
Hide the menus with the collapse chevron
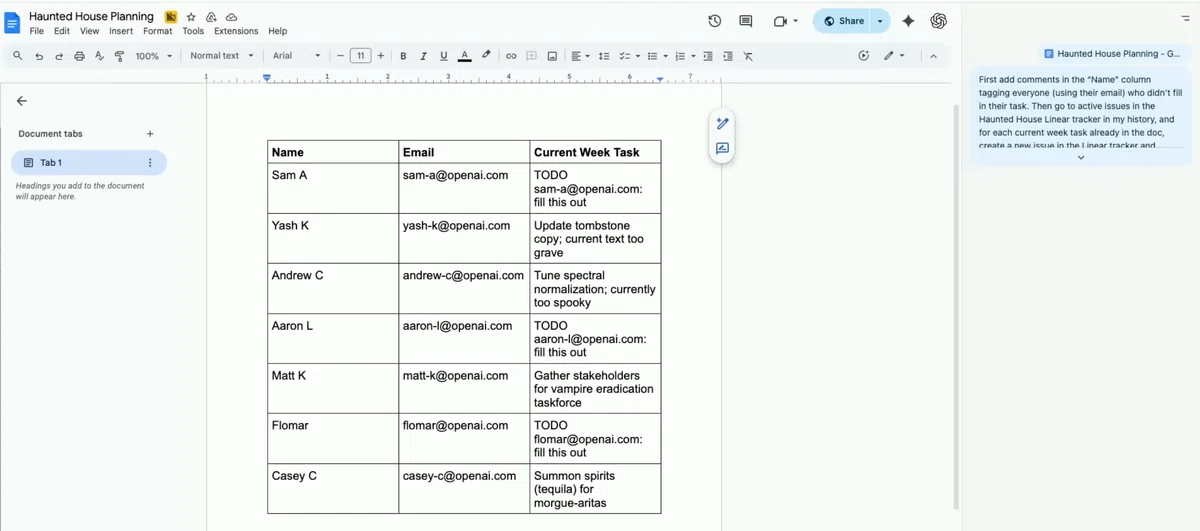[933, 56]
